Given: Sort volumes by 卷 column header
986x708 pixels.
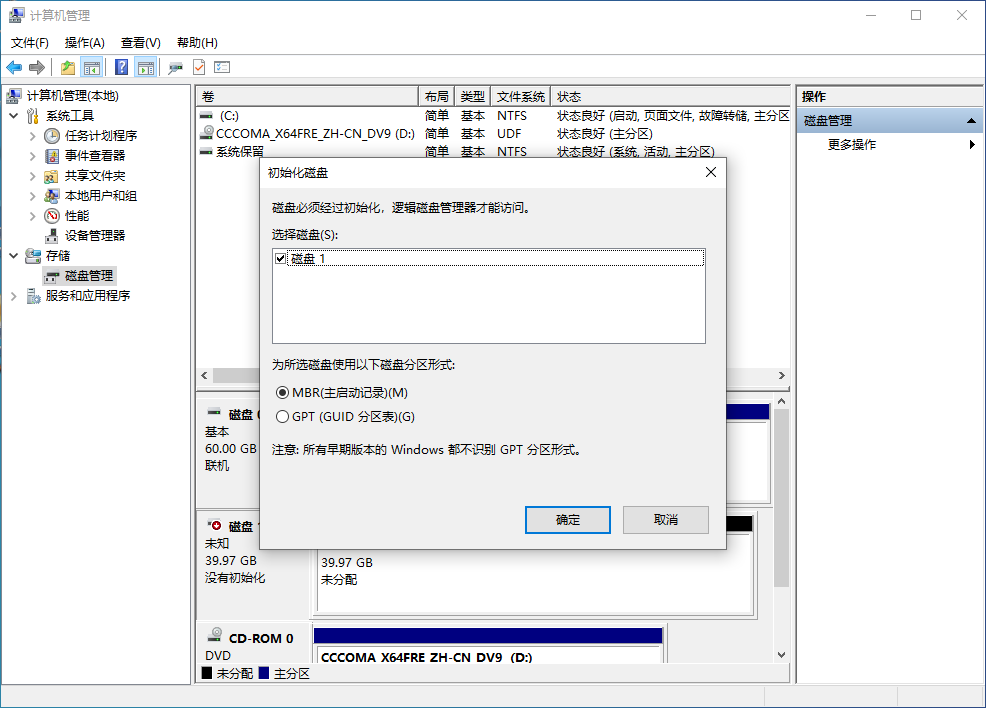Looking at the screenshot, I should [307, 97].
